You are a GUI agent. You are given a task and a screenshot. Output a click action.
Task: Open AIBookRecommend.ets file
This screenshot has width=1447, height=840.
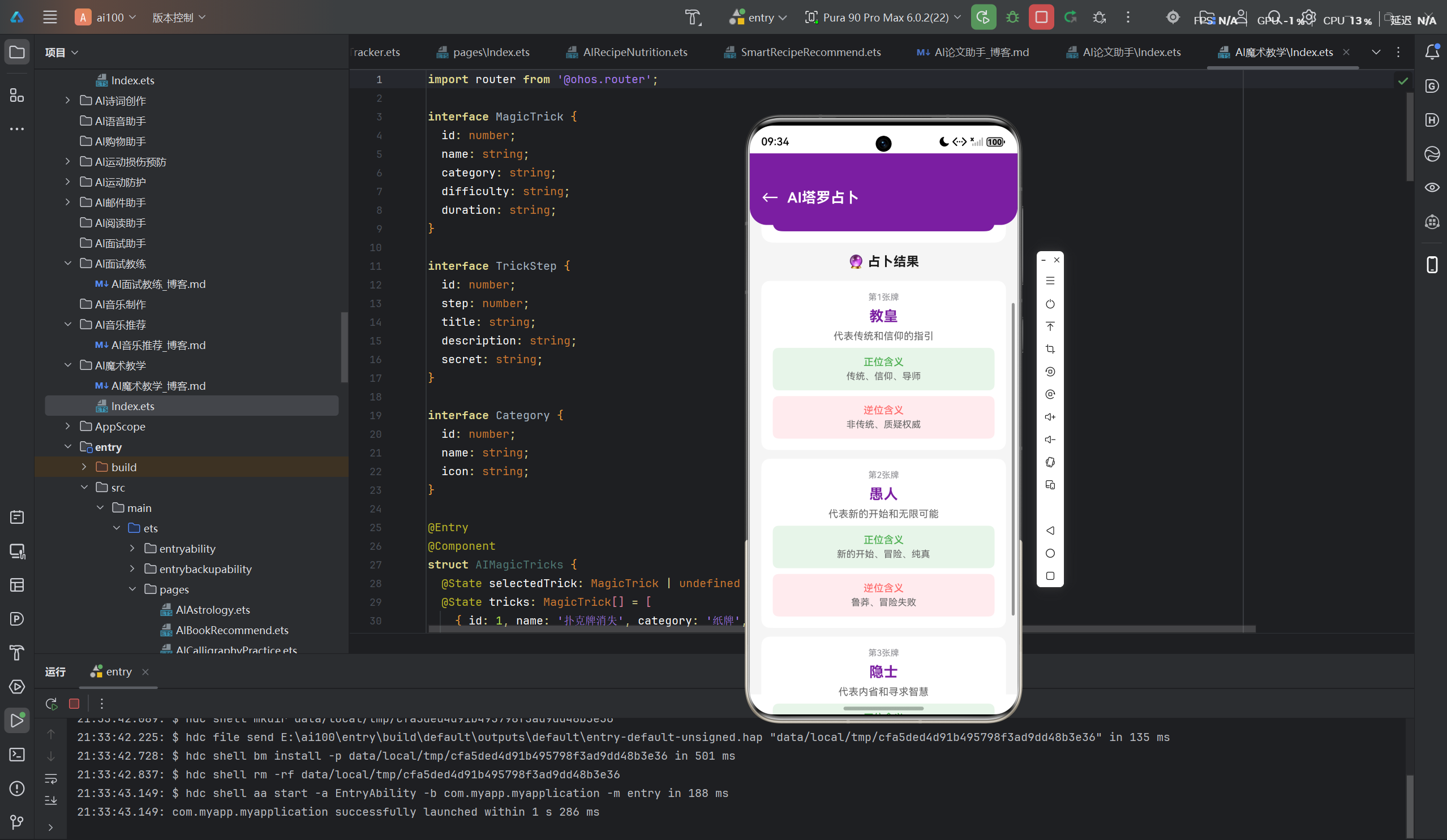click(x=224, y=630)
